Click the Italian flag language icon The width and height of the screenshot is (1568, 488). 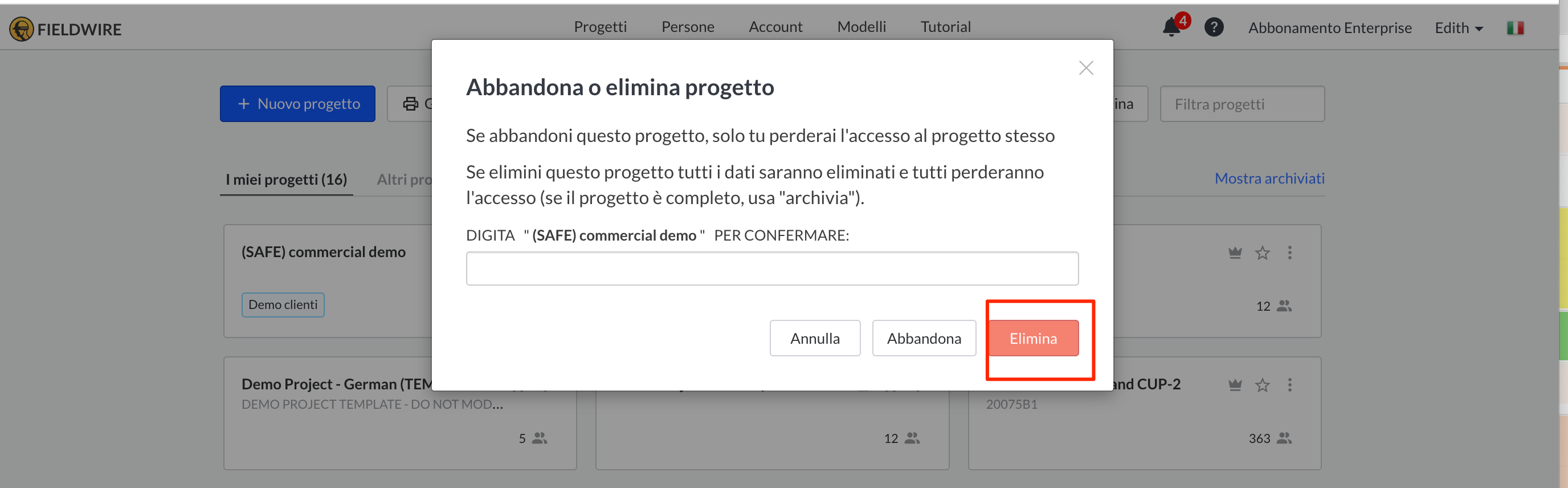pos(1515,28)
